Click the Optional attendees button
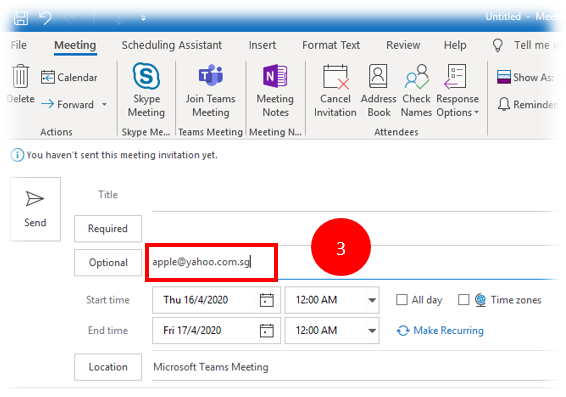This screenshot has height=397, width=566. pos(108,262)
